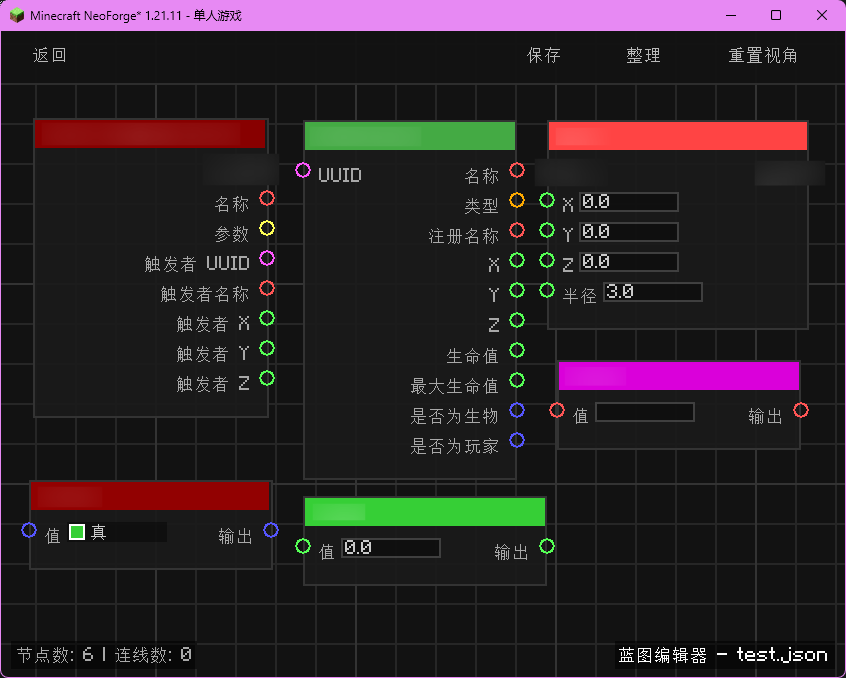Click the green 半径 input pin
Screen dimensions: 846x678
(547, 290)
